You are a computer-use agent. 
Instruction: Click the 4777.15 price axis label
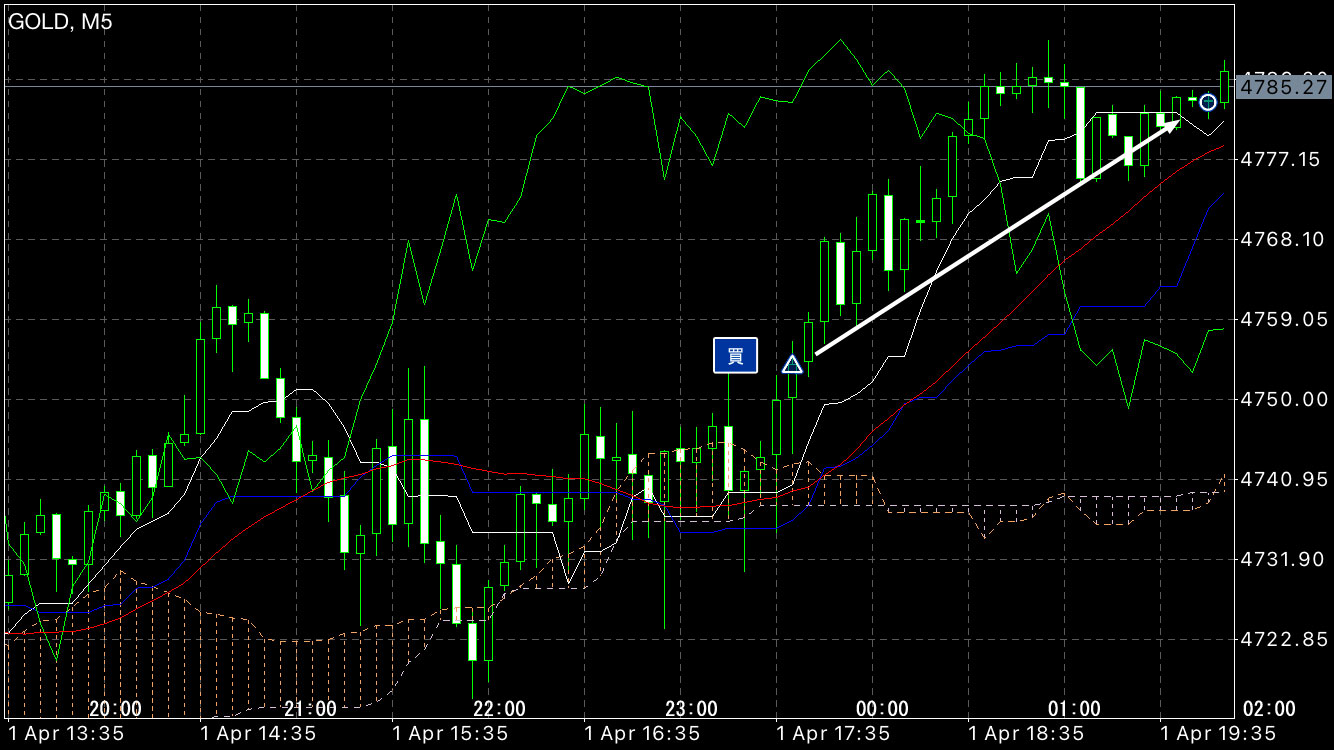pos(1283,159)
